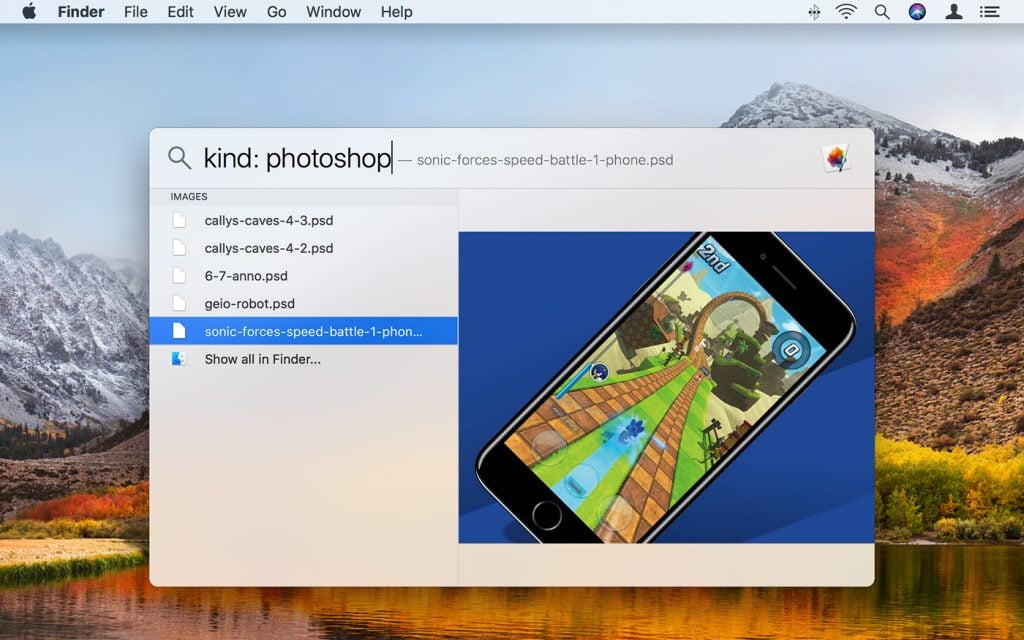Image resolution: width=1024 pixels, height=640 pixels.
Task: Open the Wi-Fi status menu
Action: (847, 12)
